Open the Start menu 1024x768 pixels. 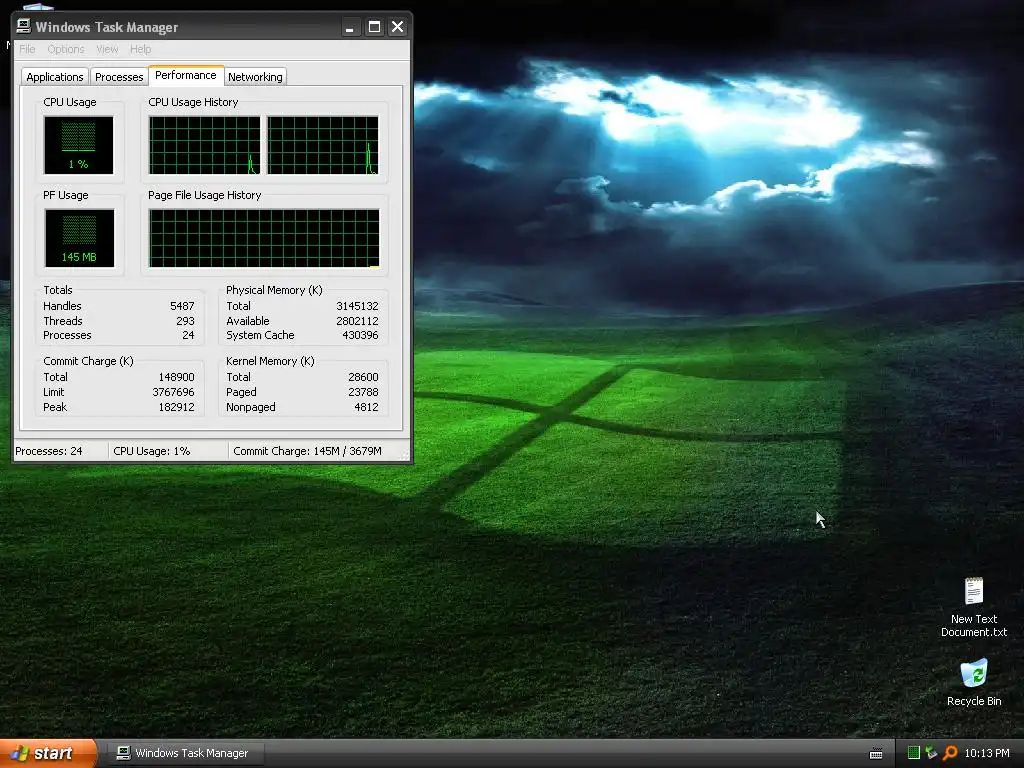pyautogui.click(x=48, y=754)
